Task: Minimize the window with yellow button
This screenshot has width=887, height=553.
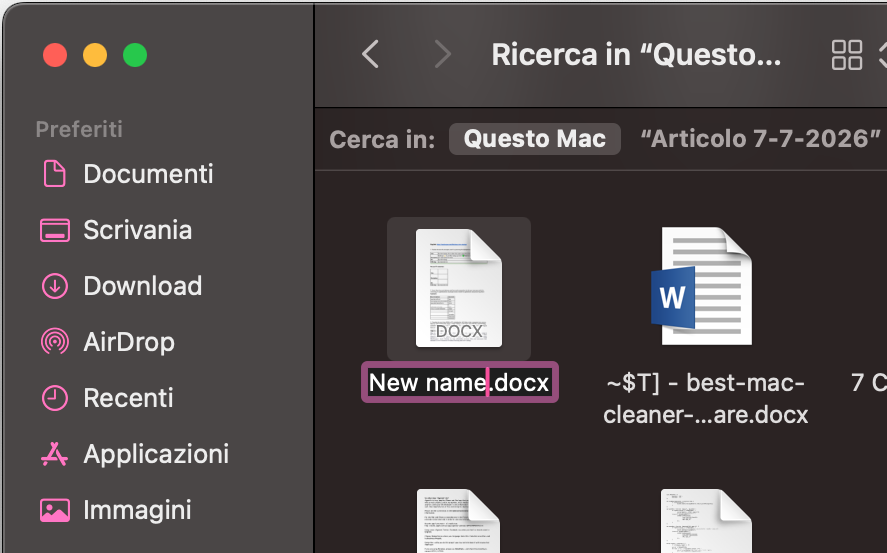Action: click(x=95, y=55)
